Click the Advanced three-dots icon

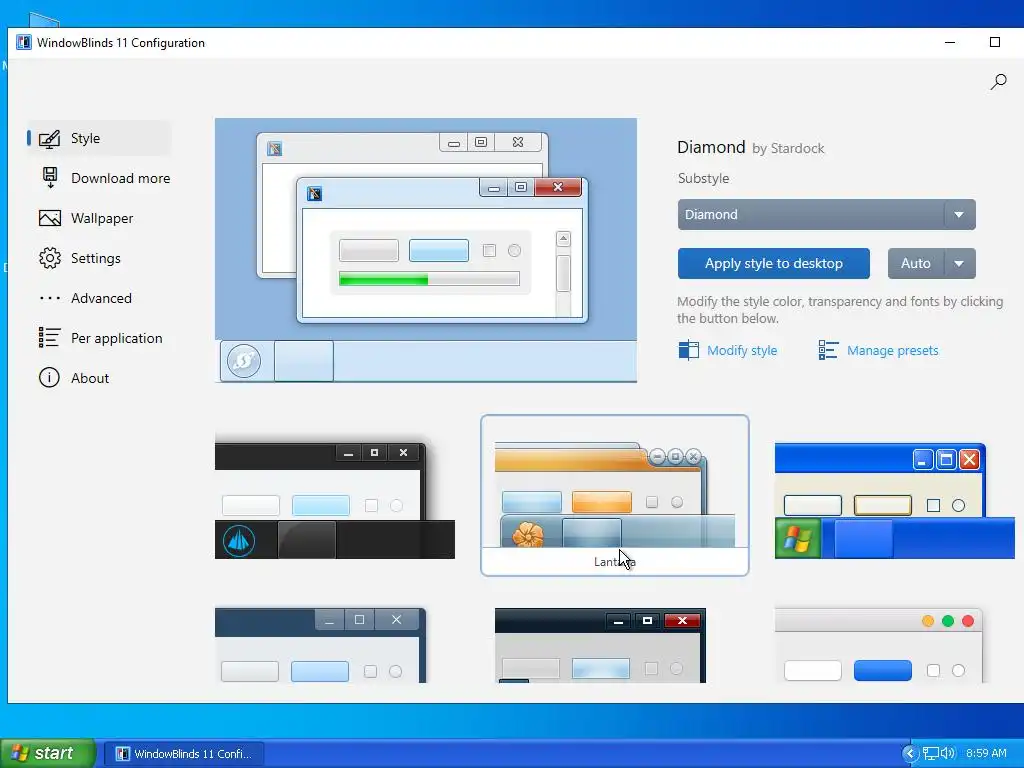[50, 298]
